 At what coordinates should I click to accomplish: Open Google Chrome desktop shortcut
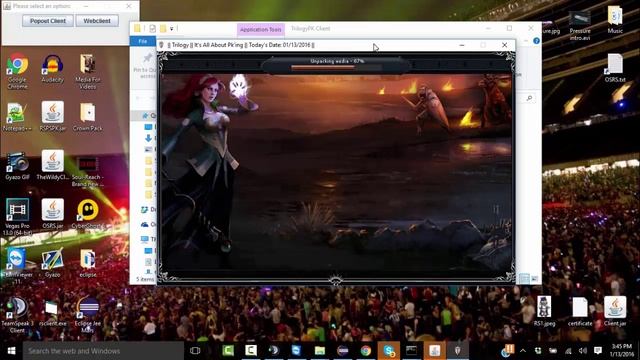pyautogui.click(x=18, y=71)
